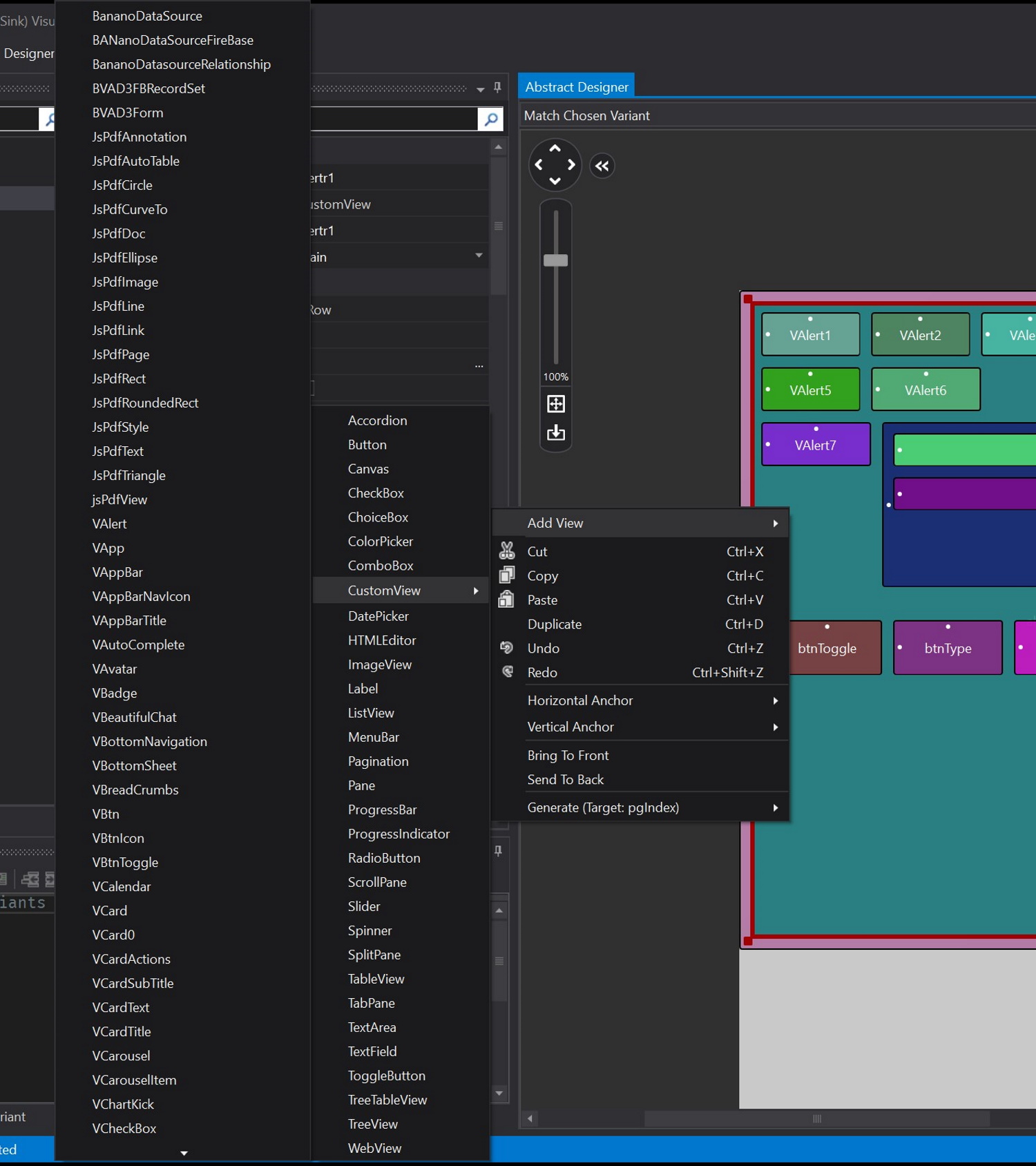Select Cut from the context menu

[x=537, y=551]
